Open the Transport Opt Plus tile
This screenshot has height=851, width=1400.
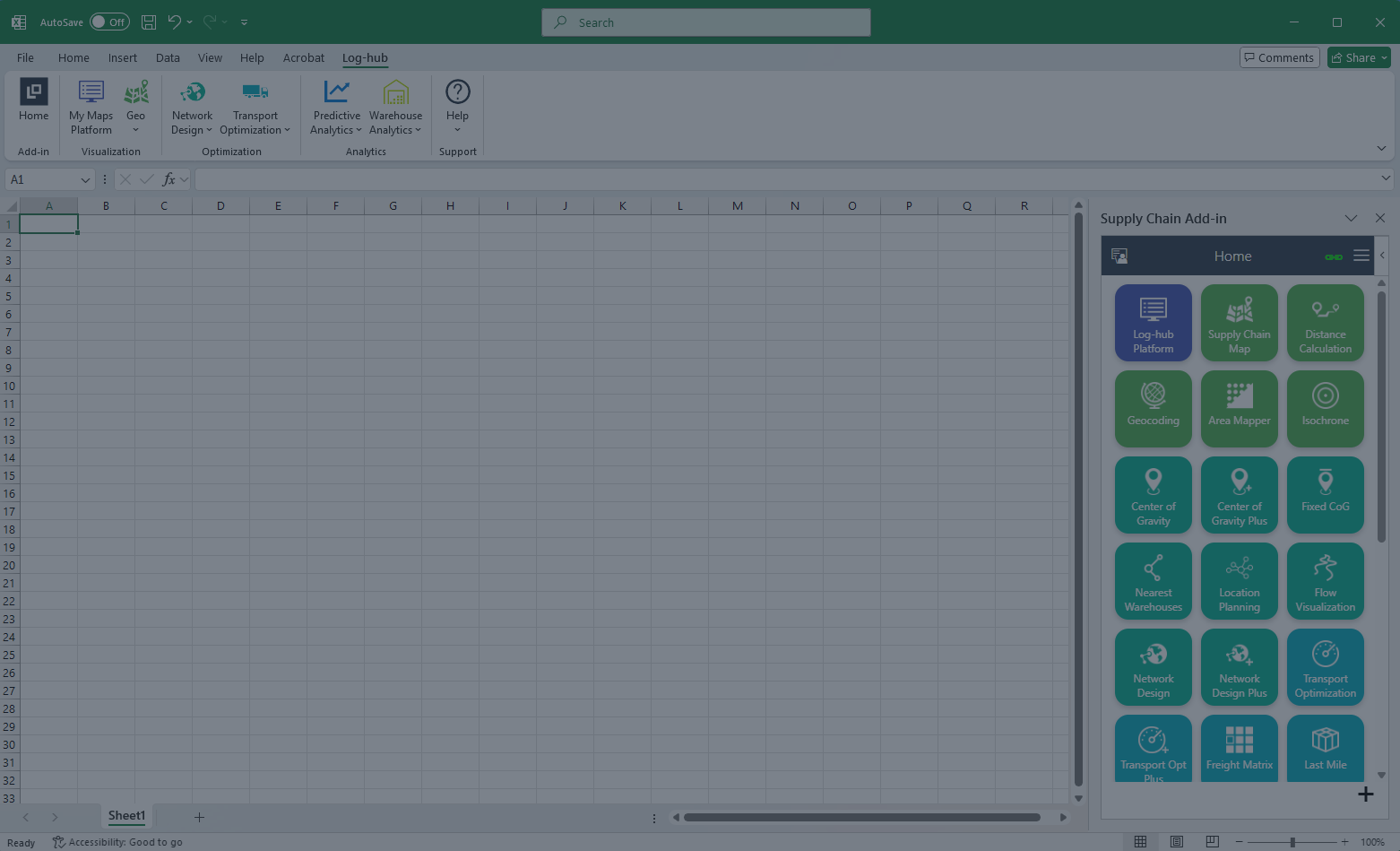[x=1154, y=748]
